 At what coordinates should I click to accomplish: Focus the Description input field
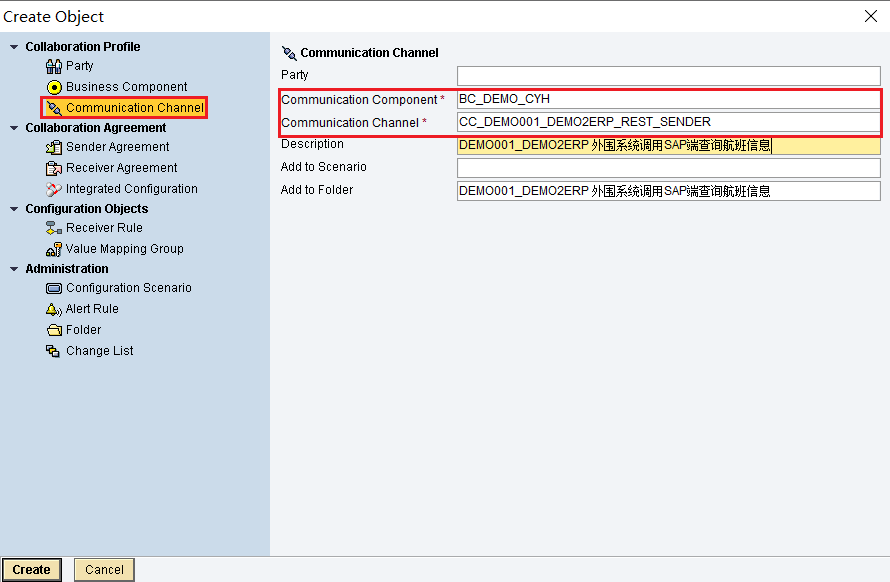pyautogui.click(x=669, y=145)
